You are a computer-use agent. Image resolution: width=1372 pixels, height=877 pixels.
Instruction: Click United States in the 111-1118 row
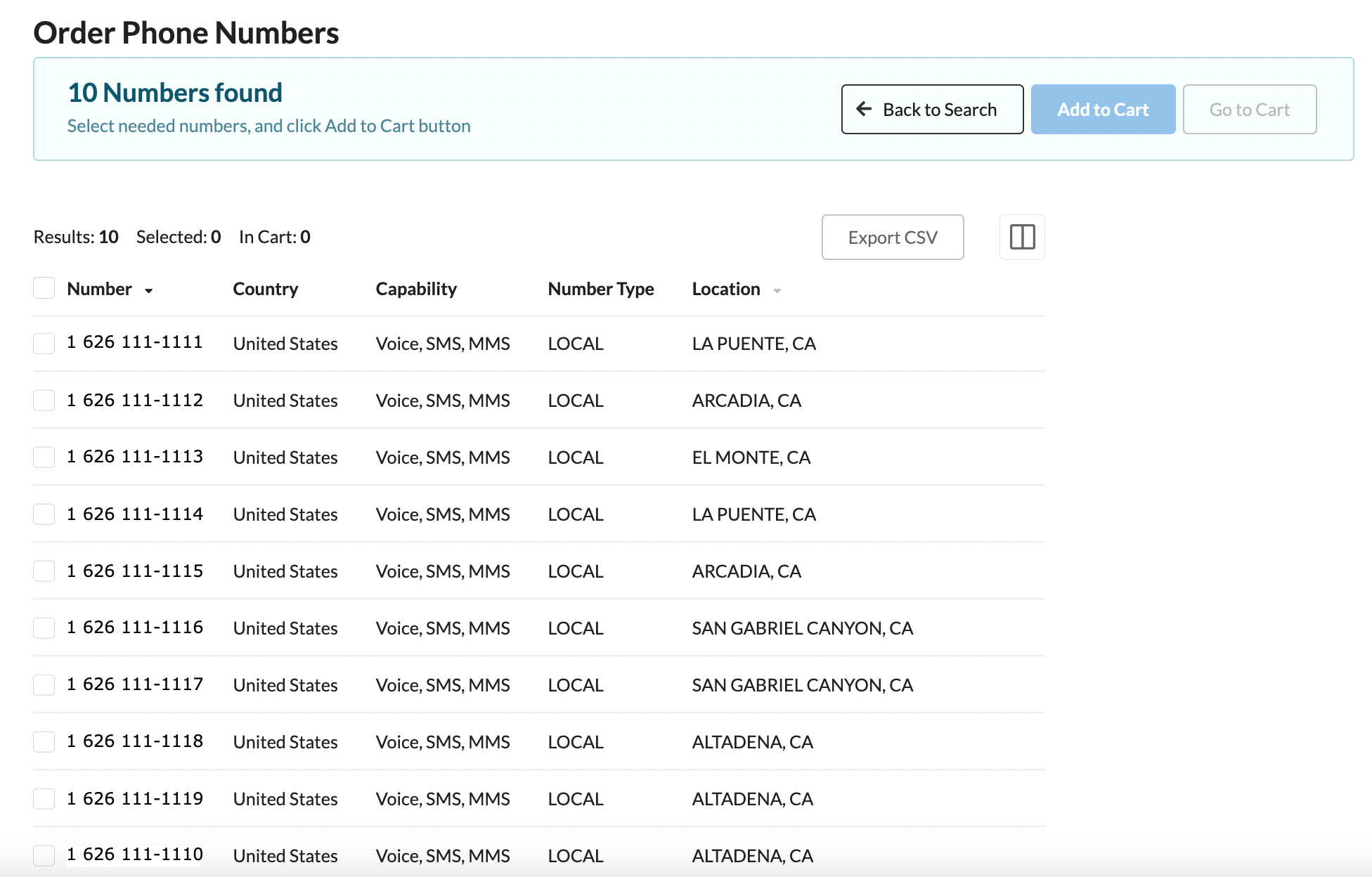[x=285, y=742]
